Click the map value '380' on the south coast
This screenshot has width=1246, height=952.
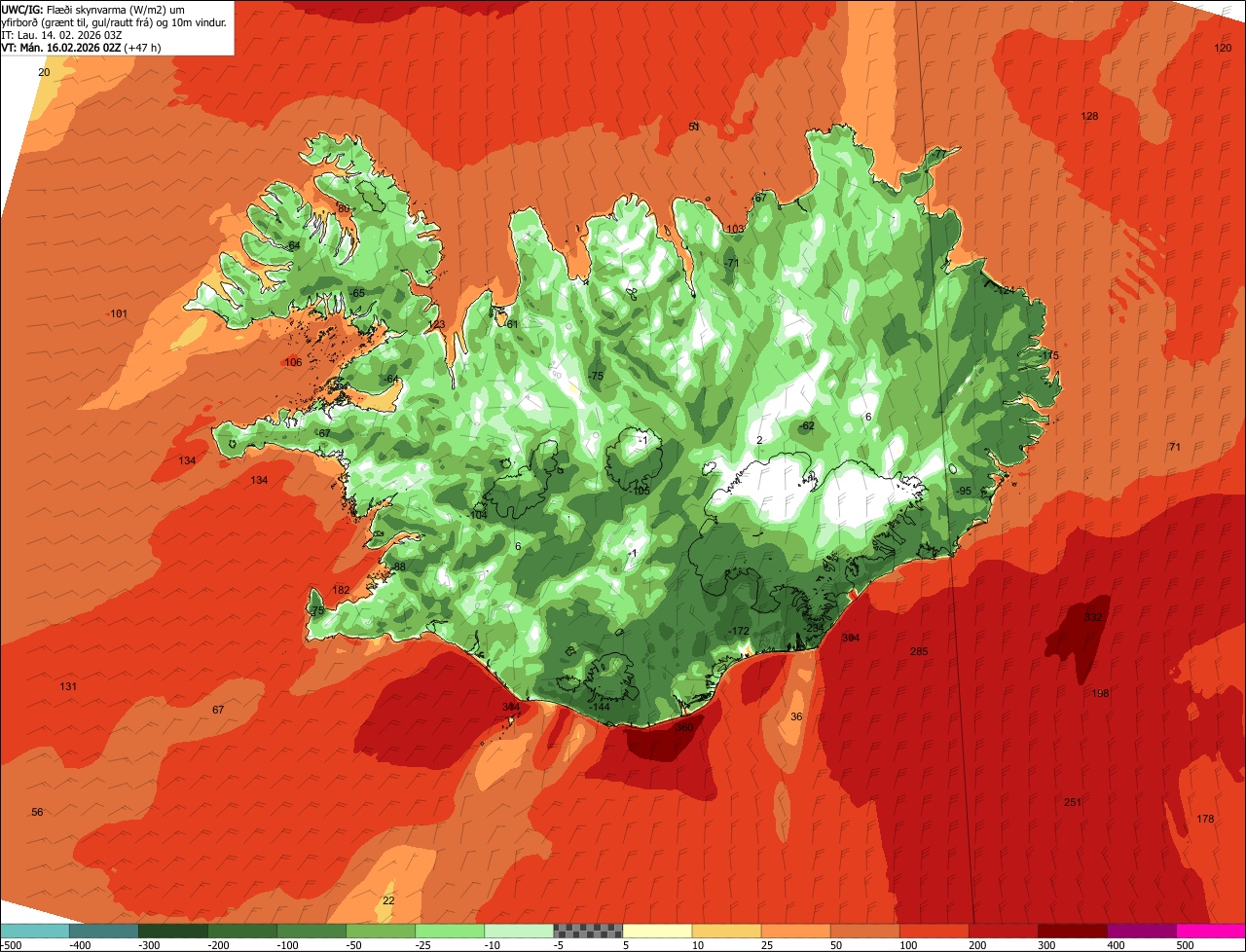pos(684,727)
